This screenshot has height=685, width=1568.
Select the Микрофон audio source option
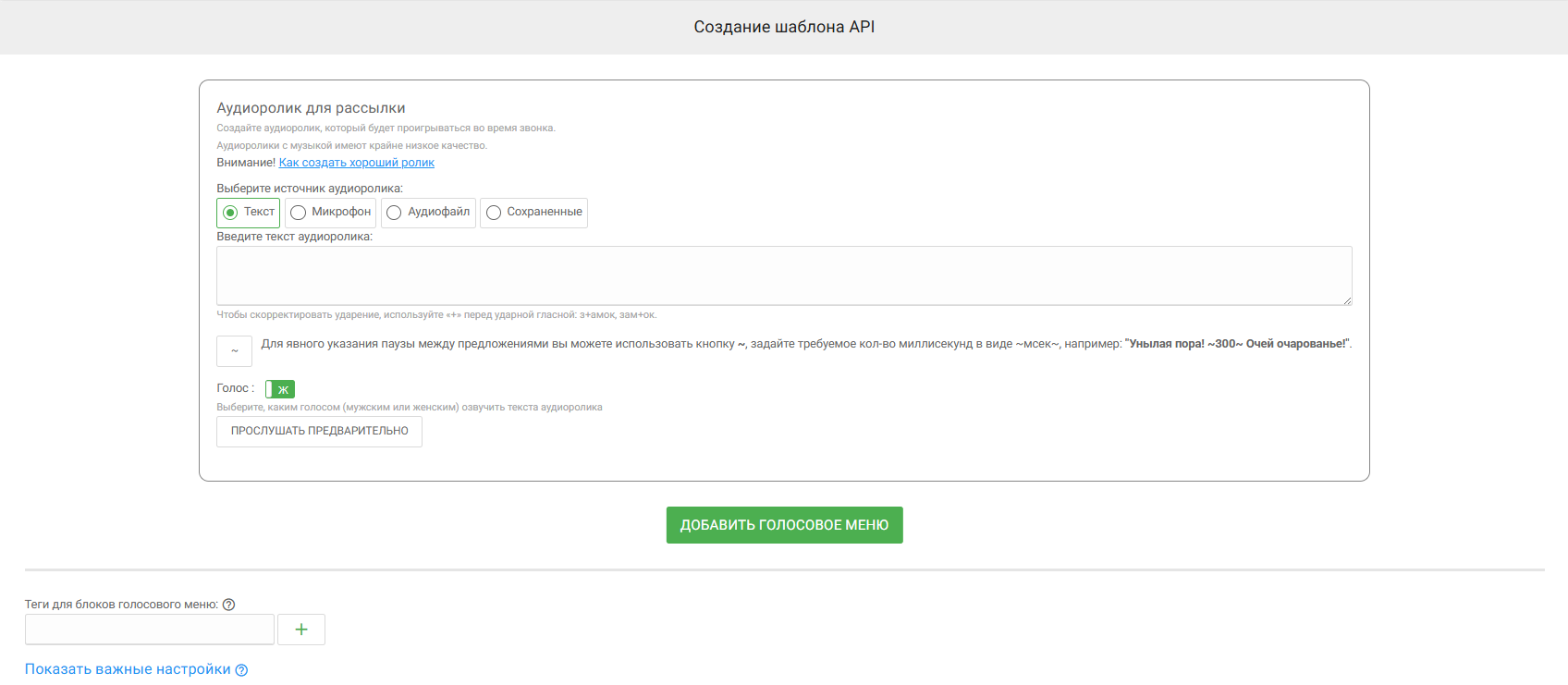[x=330, y=213]
